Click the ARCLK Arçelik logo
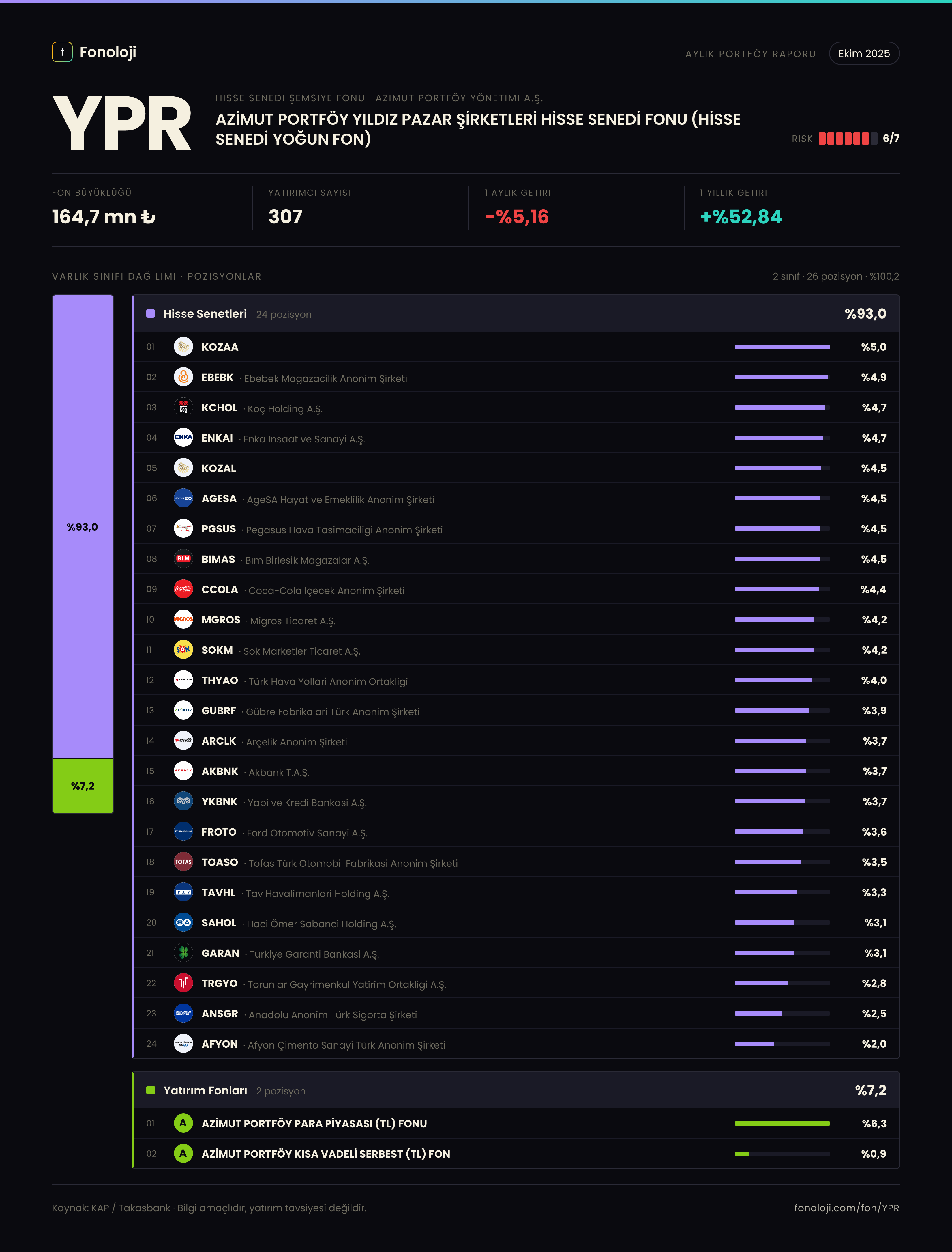952x1252 pixels. [183, 741]
